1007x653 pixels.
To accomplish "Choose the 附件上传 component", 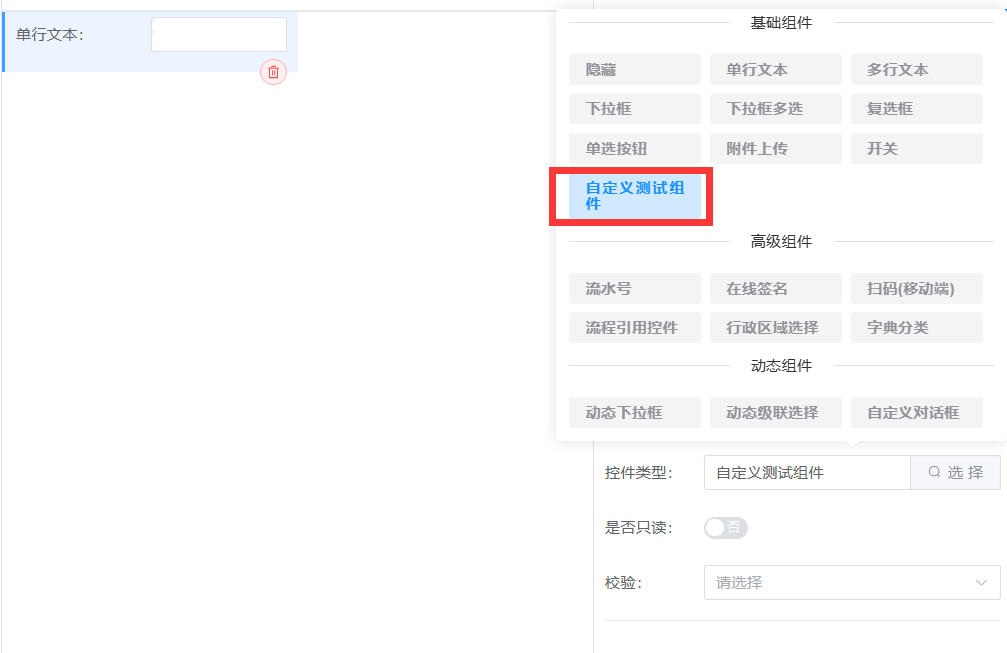I will click(x=776, y=148).
